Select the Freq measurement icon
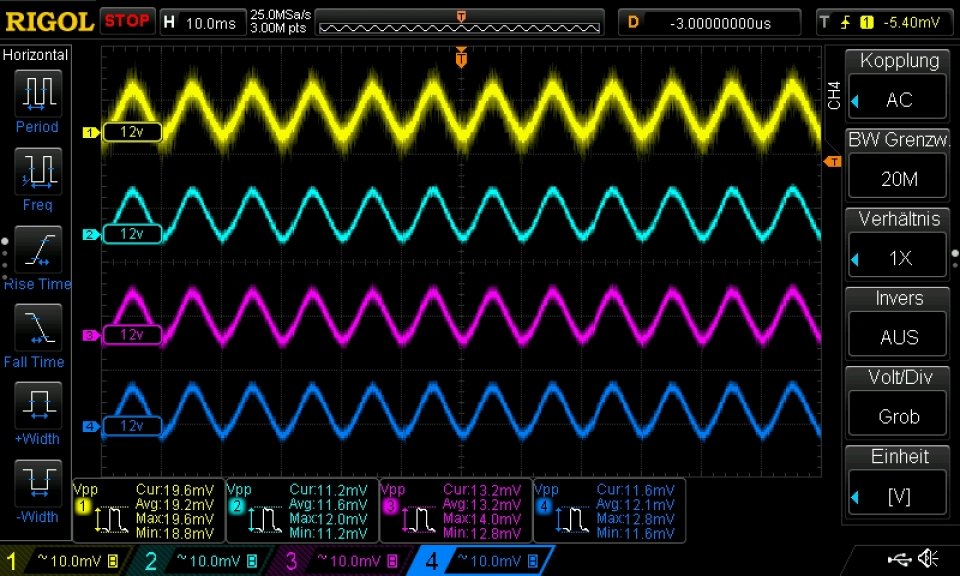960x576 pixels. tap(38, 171)
